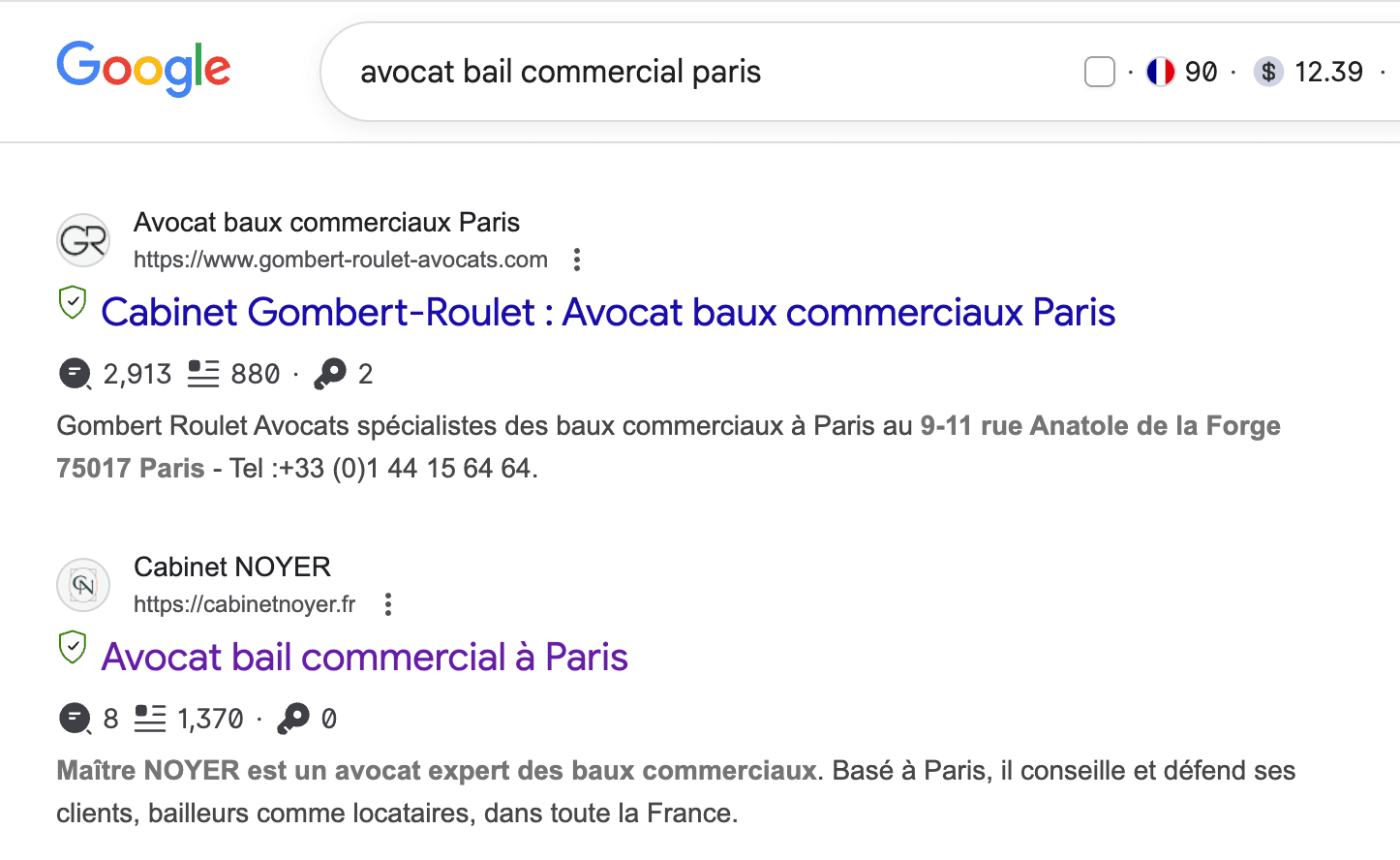The height and width of the screenshot is (860, 1400).
Task: Click the Google logo
Action: [143, 69]
